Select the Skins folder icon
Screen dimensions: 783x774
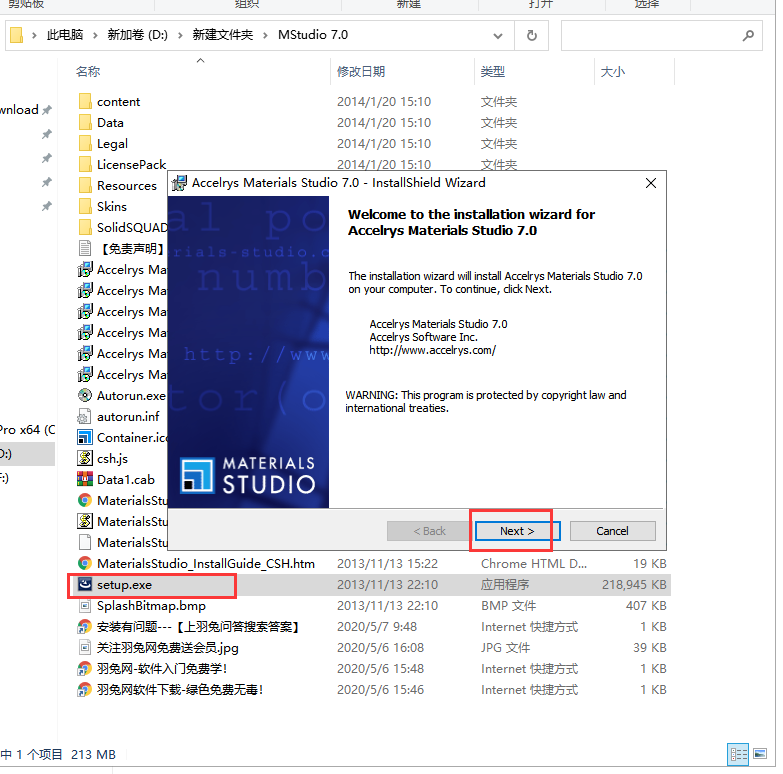(85, 206)
